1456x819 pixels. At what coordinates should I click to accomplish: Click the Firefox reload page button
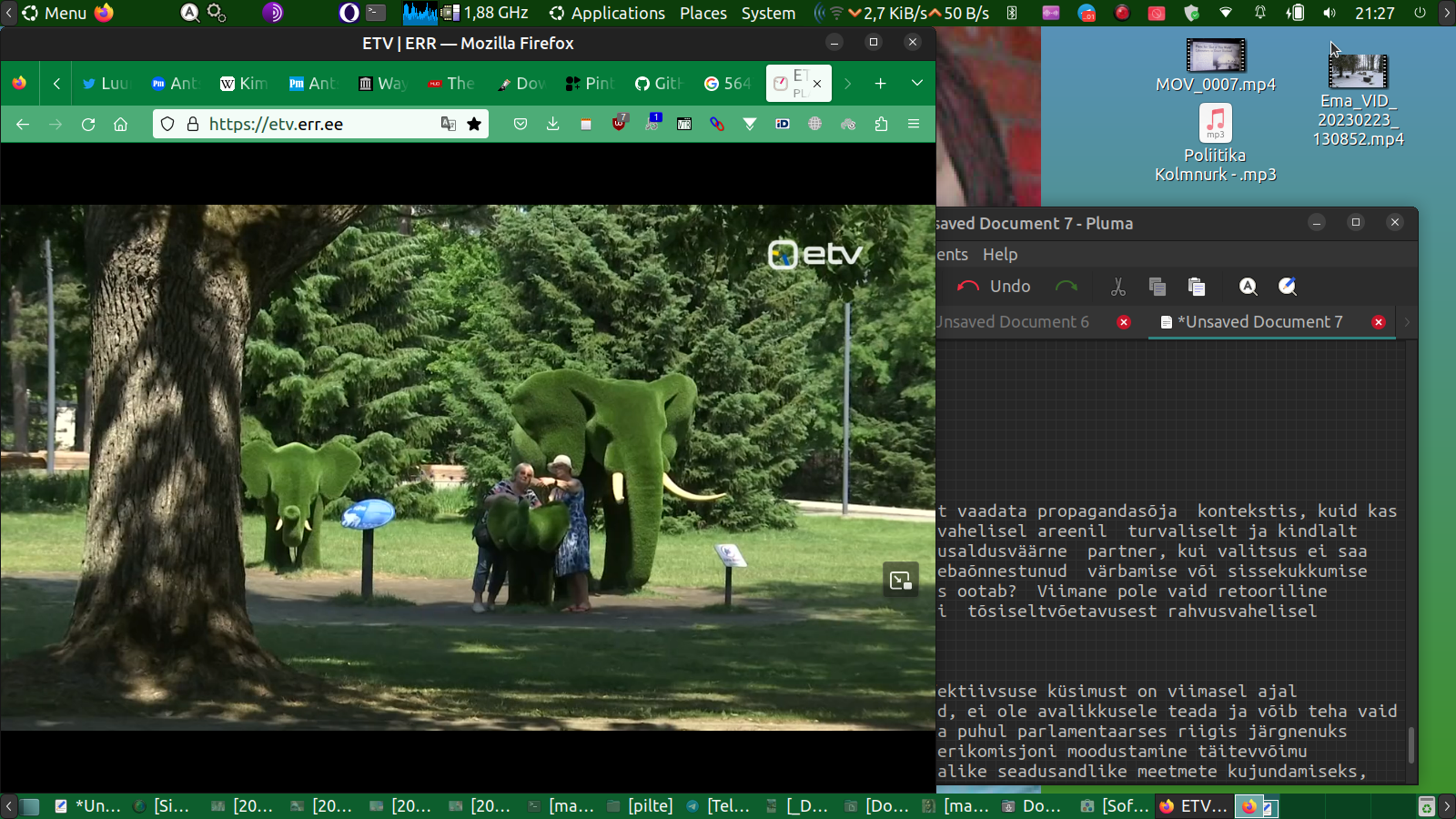point(88,125)
